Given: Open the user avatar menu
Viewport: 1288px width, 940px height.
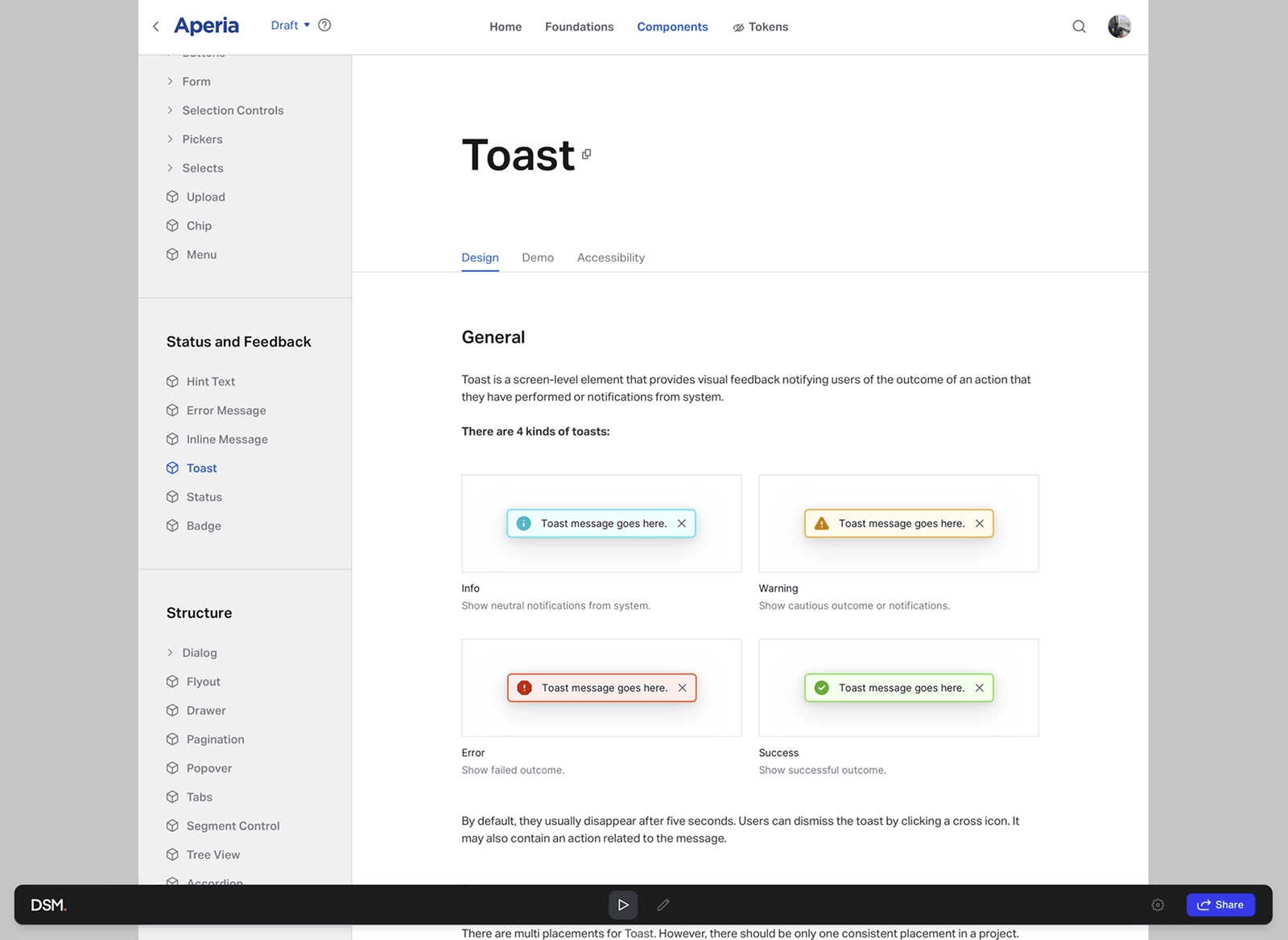Looking at the screenshot, I should (1119, 27).
